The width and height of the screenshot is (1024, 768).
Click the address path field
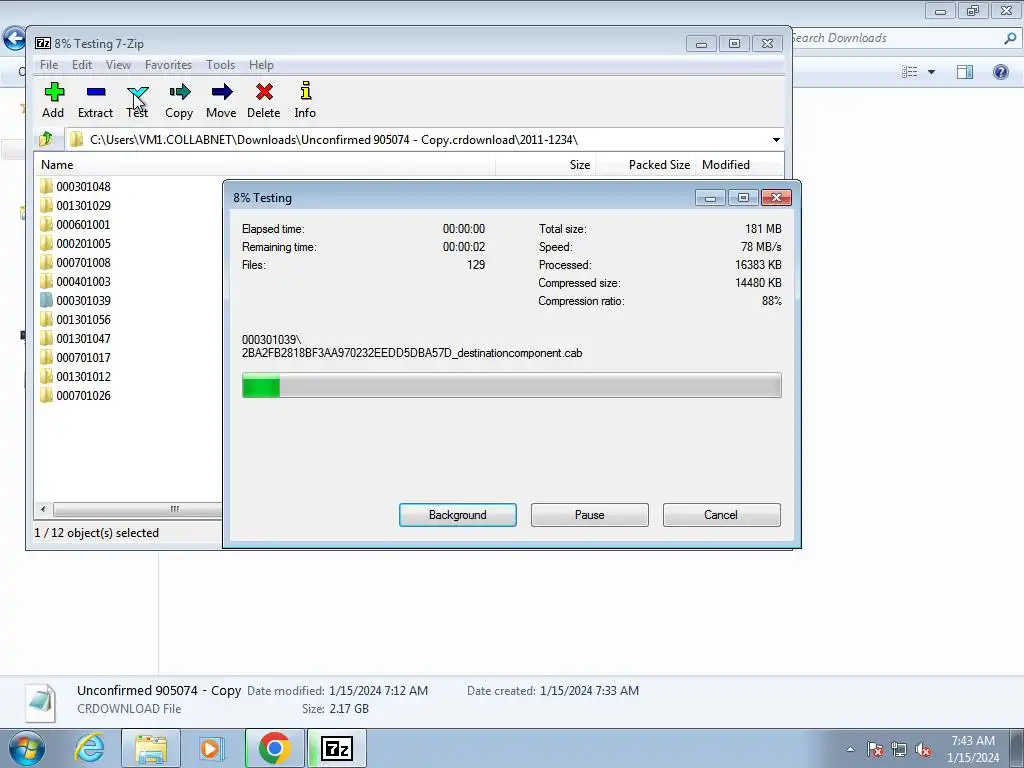click(418, 140)
